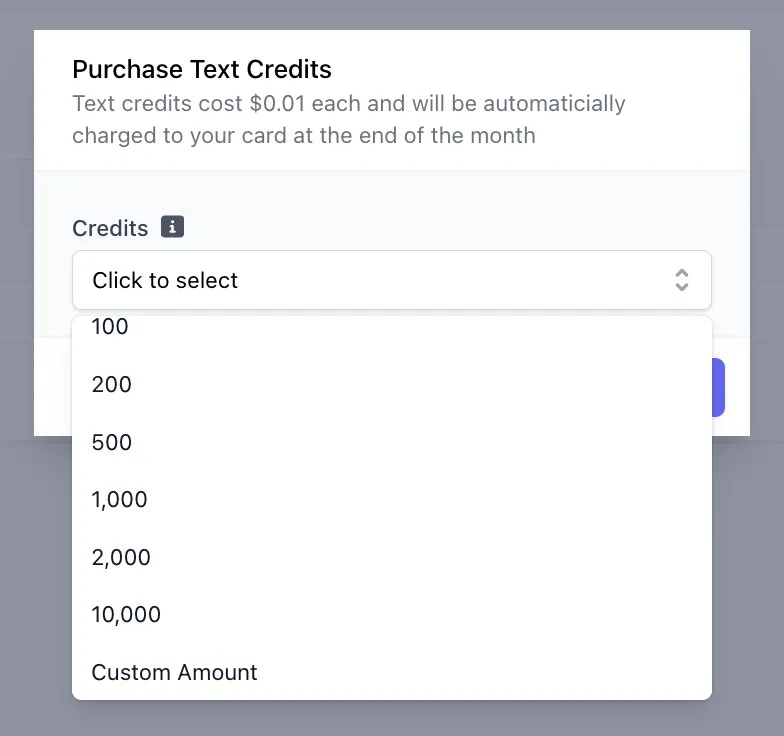The image size is (784, 736).
Task: Choose the 100 credits option
Action: coord(392,326)
